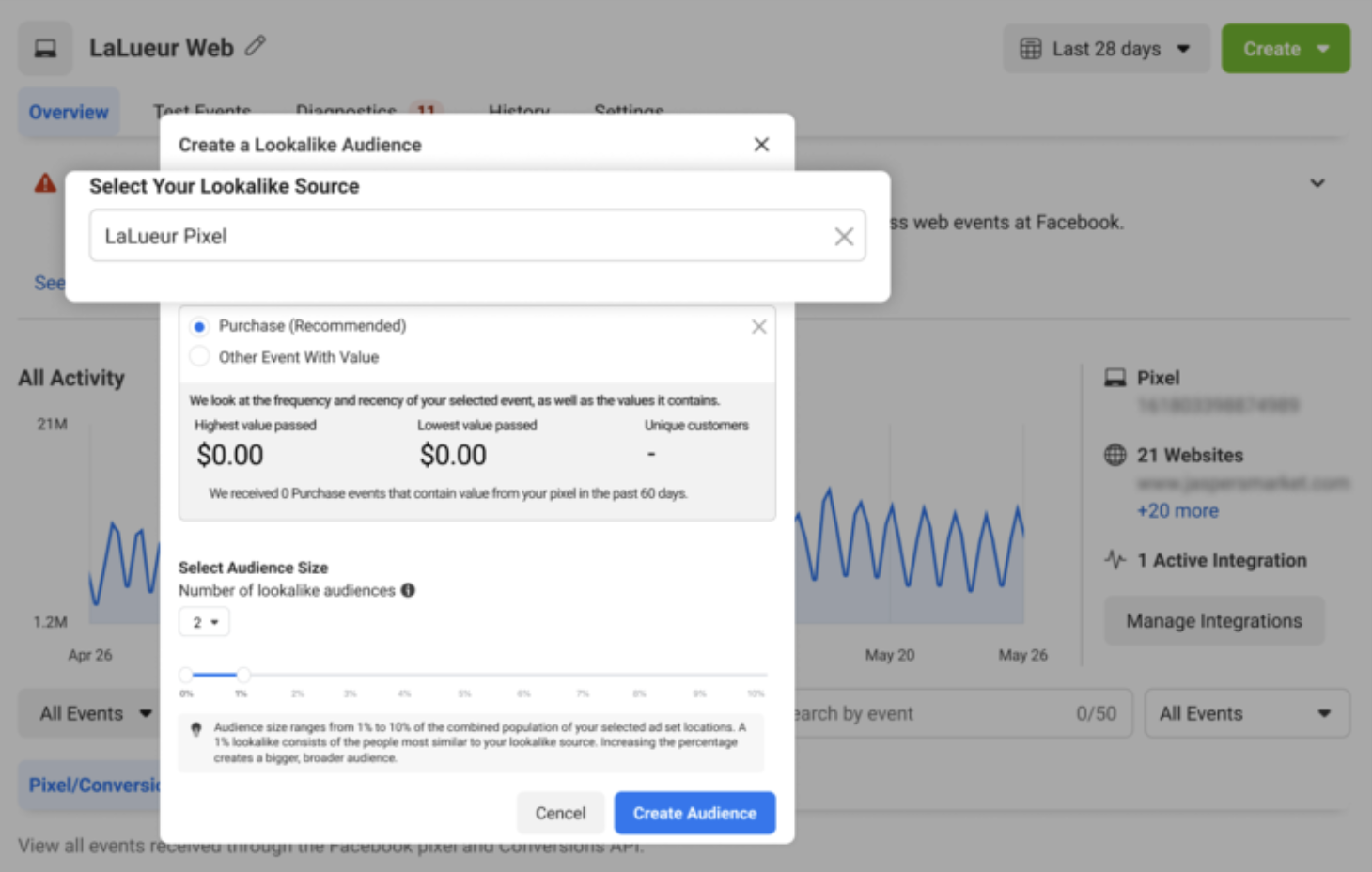Select Other Event With Value radio option

tap(199, 357)
